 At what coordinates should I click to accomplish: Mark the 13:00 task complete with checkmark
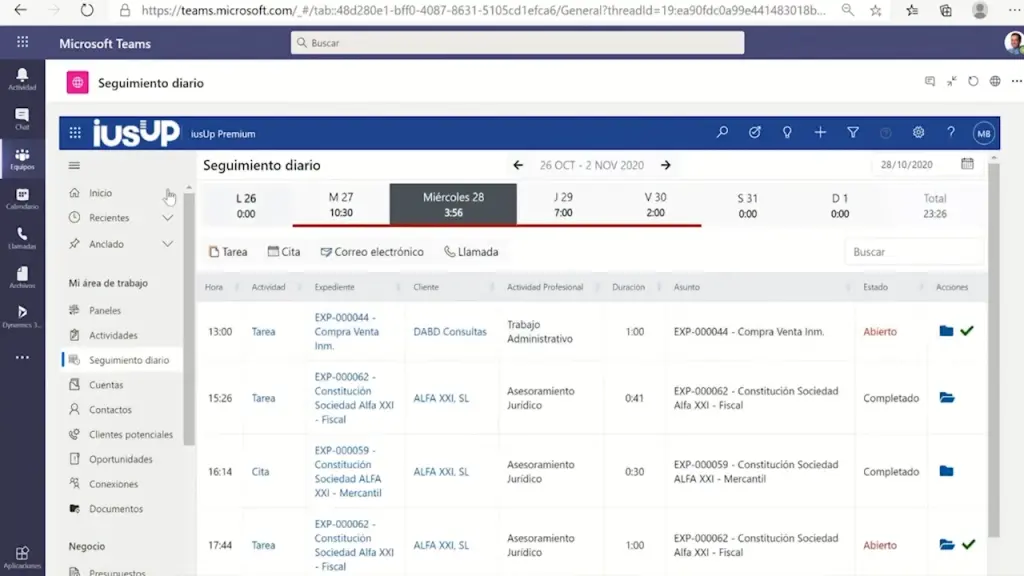[x=967, y=331]
